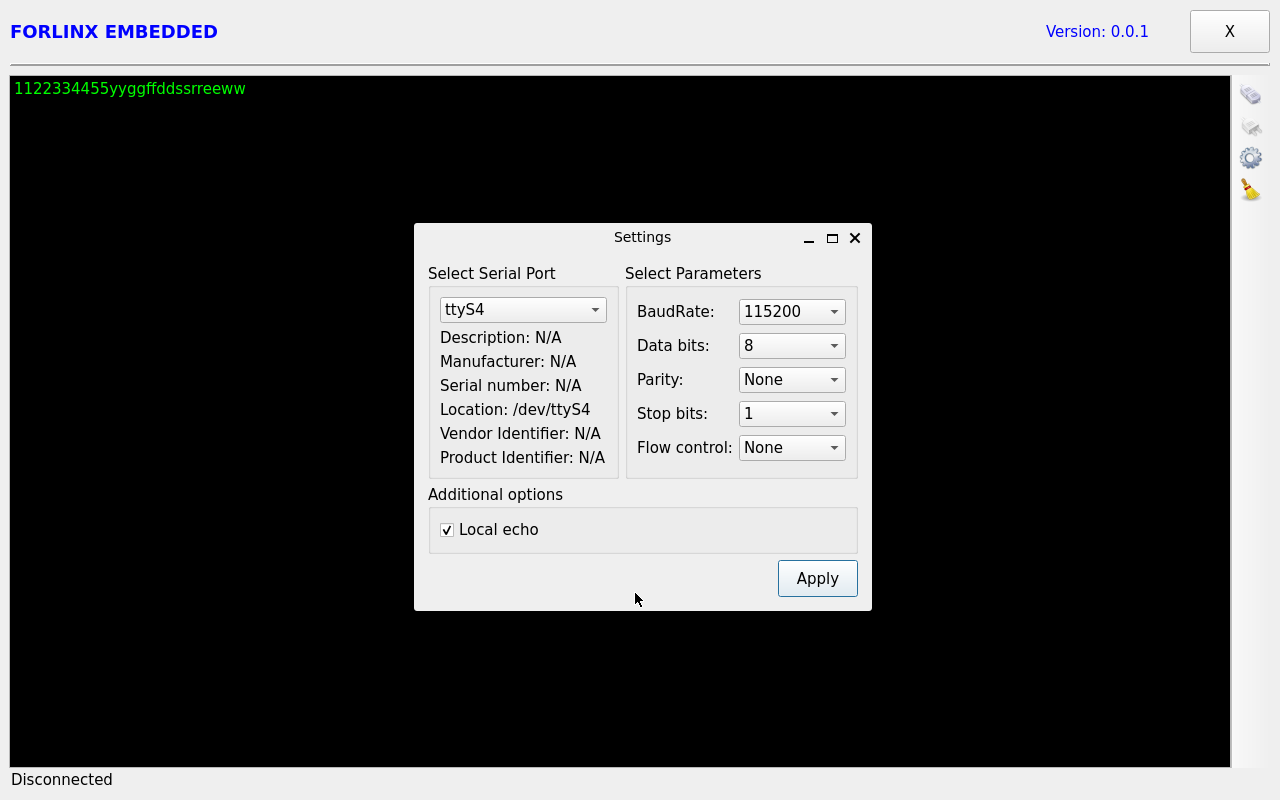This screenshot has height=800, width=1280.
Task: Expand the BaudRate 115200 dropdown
Action: [x=792, y=312]
